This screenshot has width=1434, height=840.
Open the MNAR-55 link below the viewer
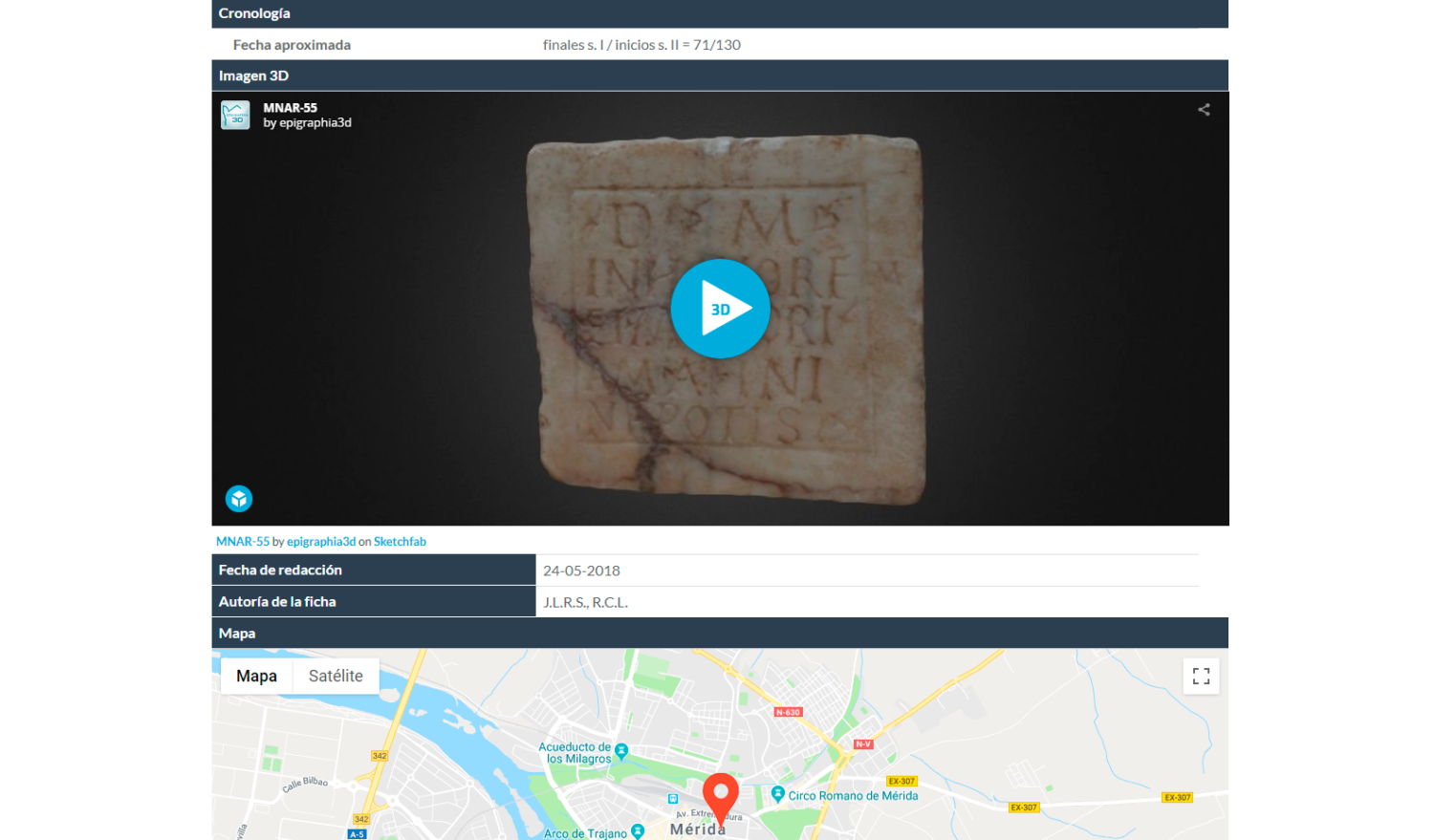(x=243, y=542)
